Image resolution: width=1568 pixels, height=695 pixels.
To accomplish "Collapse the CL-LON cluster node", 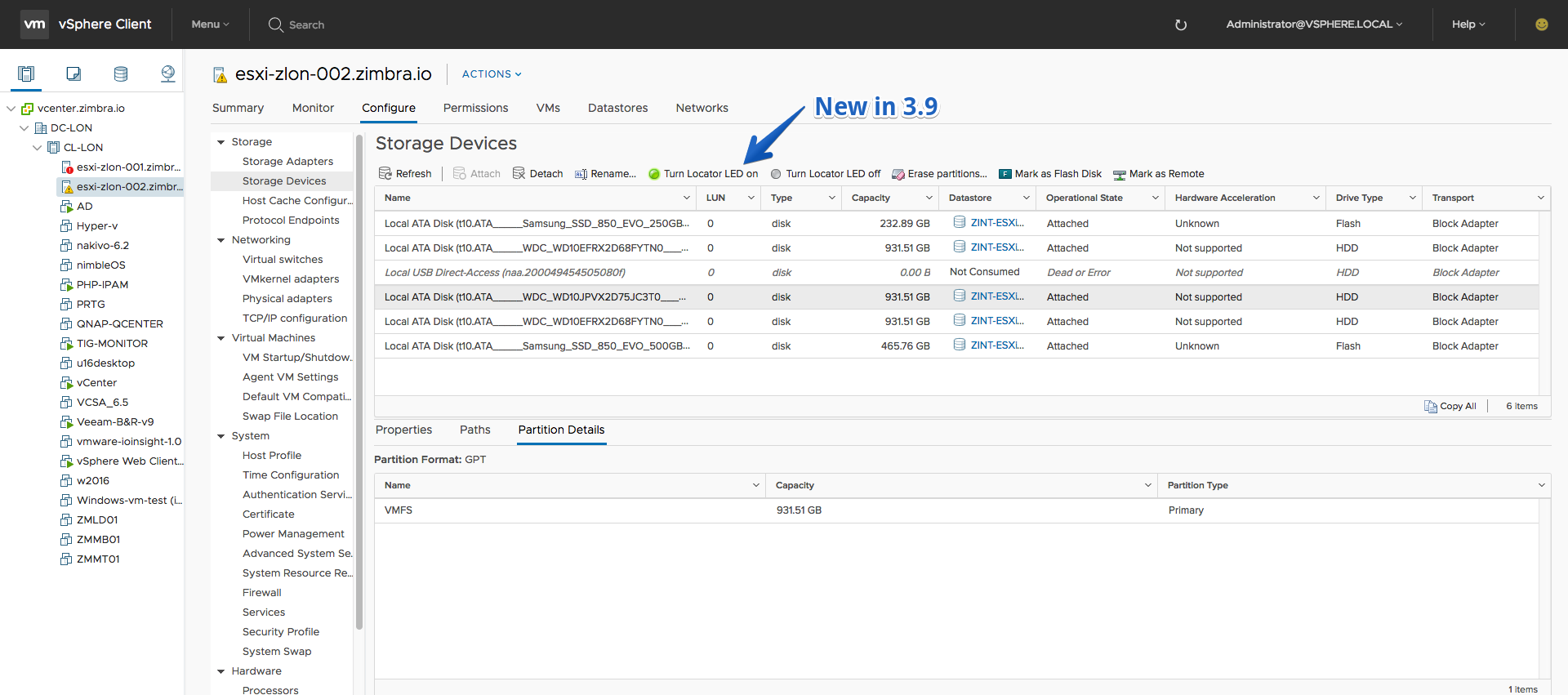I will pyautogui.click(x=37, y=147).
